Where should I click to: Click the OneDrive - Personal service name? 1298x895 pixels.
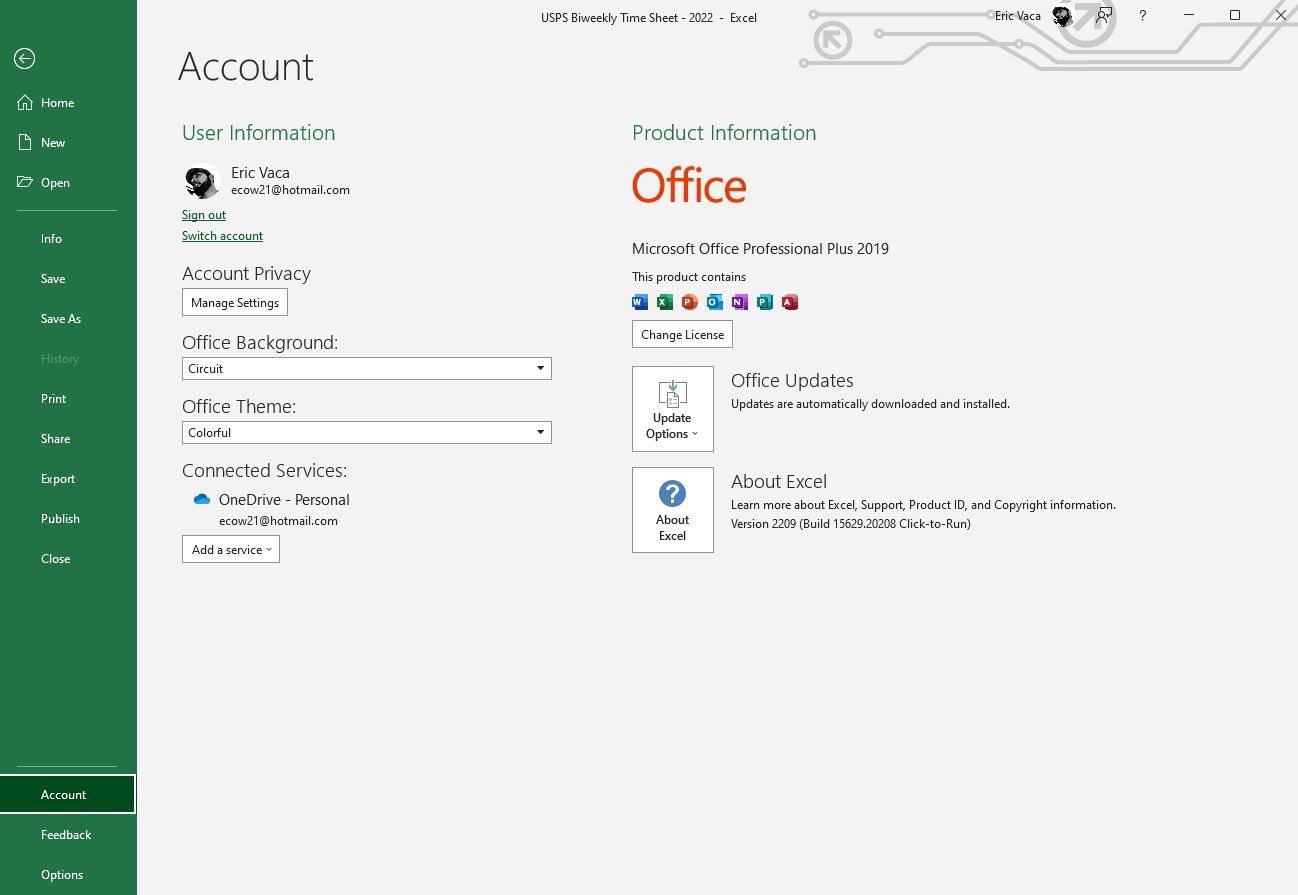(284, 500)
